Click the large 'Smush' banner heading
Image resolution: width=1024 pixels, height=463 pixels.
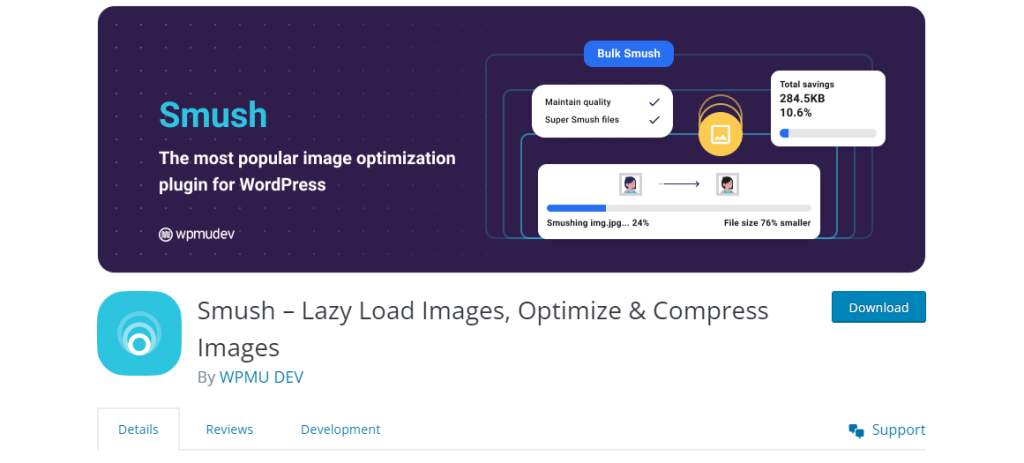(213, 115)
